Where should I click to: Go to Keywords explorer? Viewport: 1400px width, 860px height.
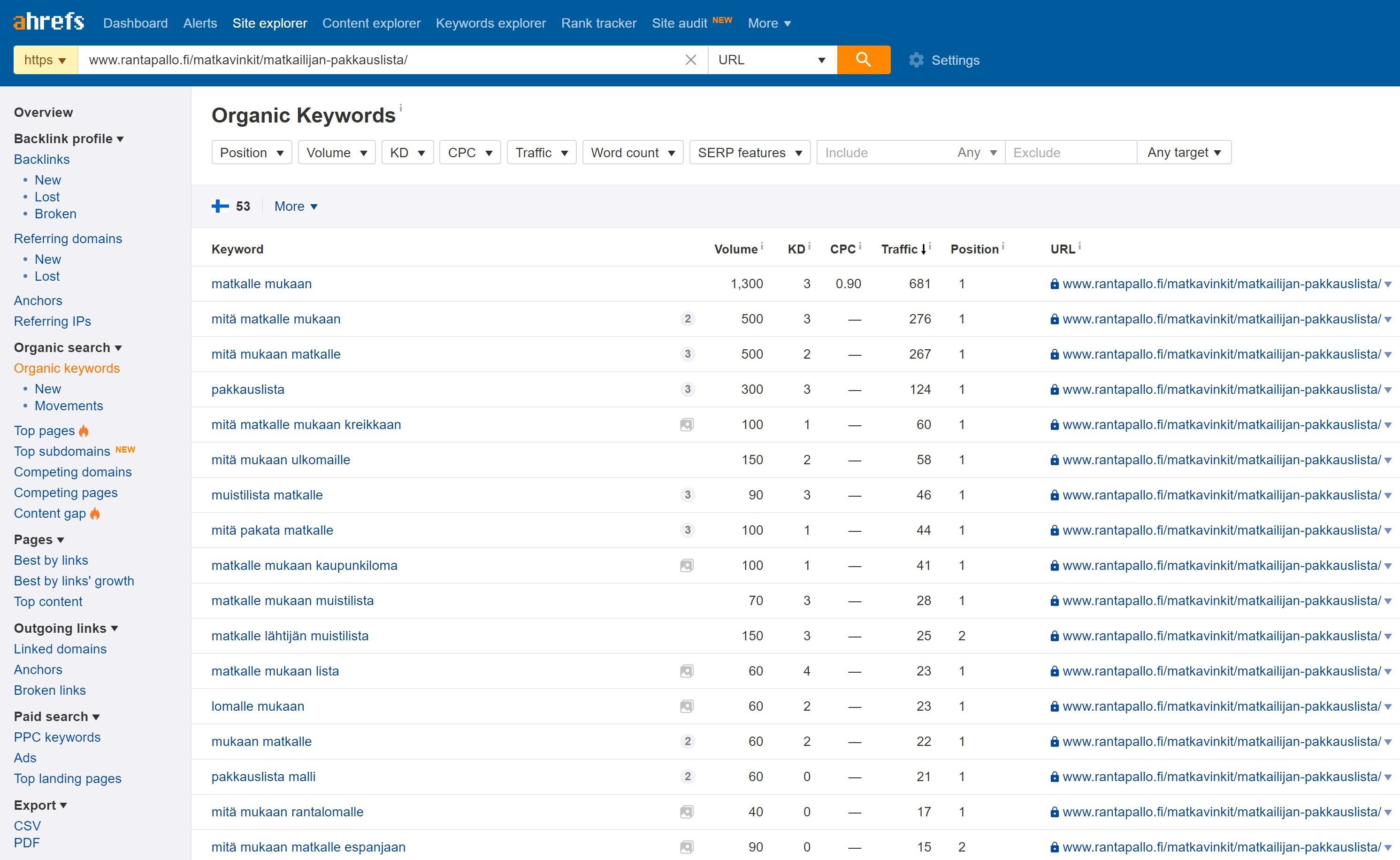click(x=491, y=23)
